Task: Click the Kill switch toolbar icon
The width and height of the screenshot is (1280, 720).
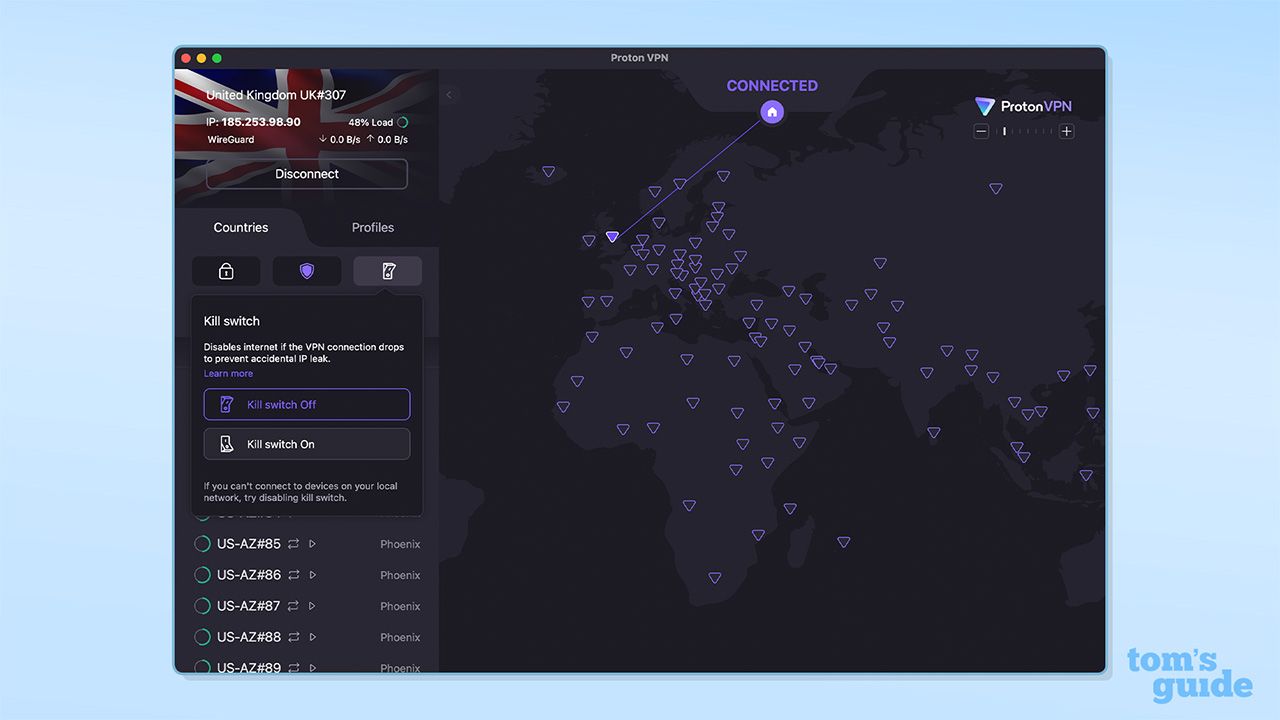Action: tap(388, 271)
